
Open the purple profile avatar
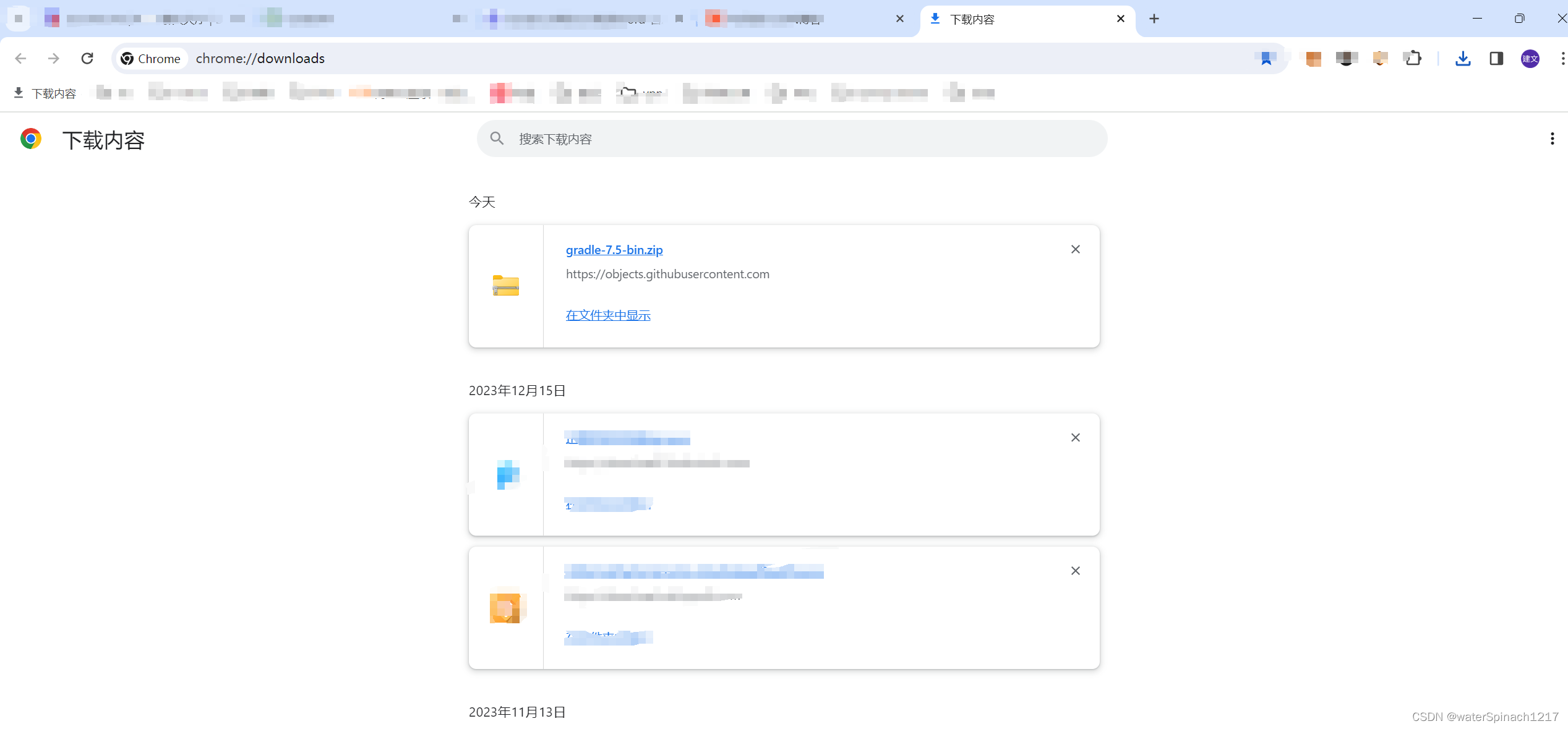1530,58
